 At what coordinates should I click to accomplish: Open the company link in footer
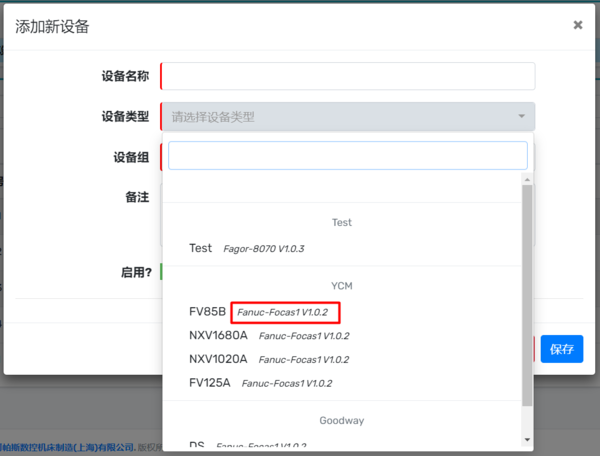68,447
